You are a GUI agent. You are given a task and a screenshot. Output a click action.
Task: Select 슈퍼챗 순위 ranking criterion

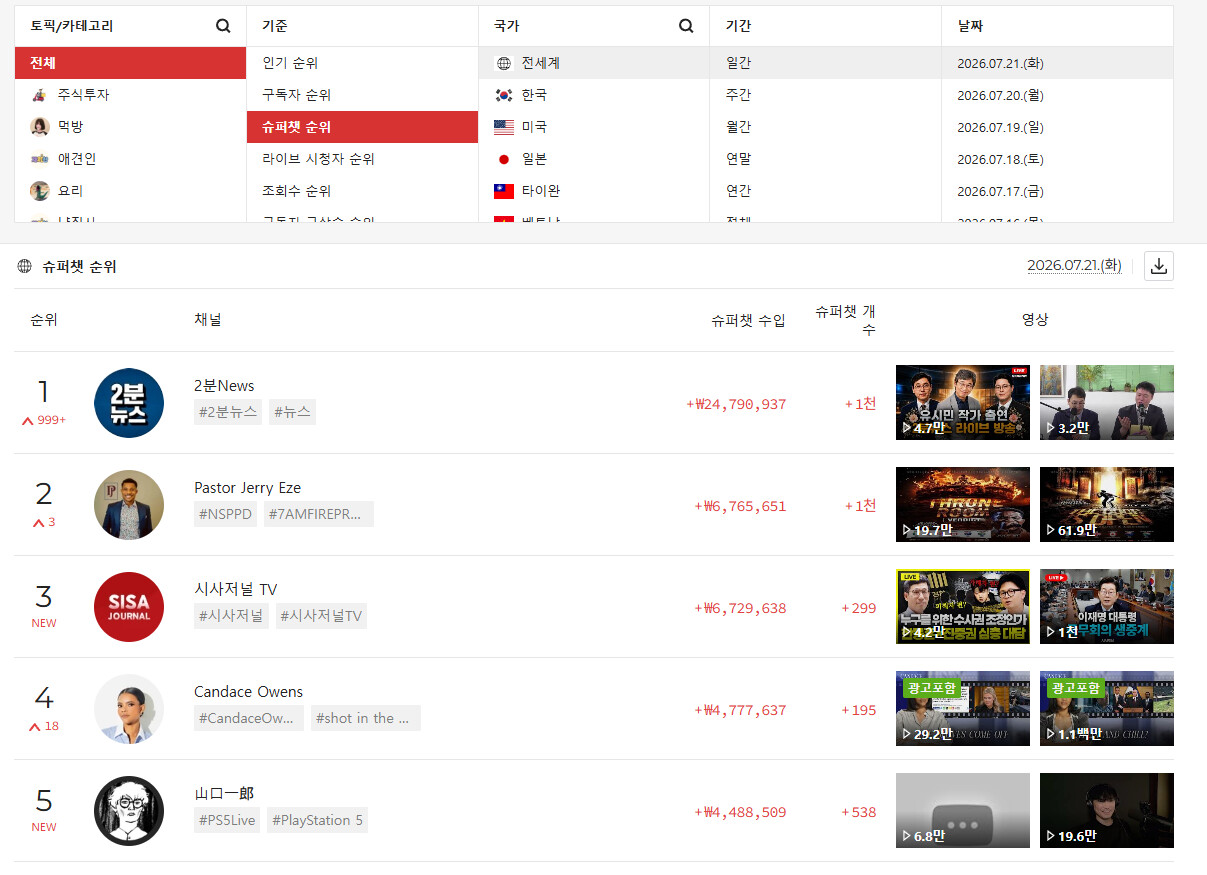point(362,127)
